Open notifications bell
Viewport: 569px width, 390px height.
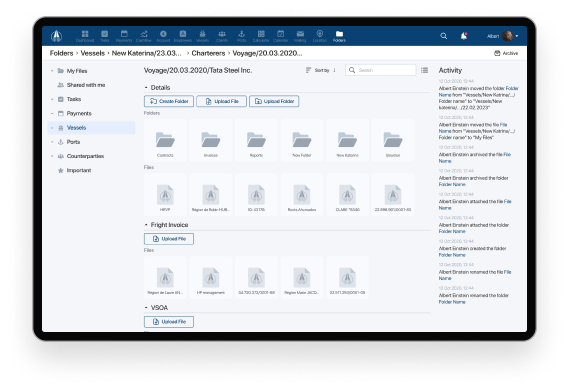coord(464,36)
